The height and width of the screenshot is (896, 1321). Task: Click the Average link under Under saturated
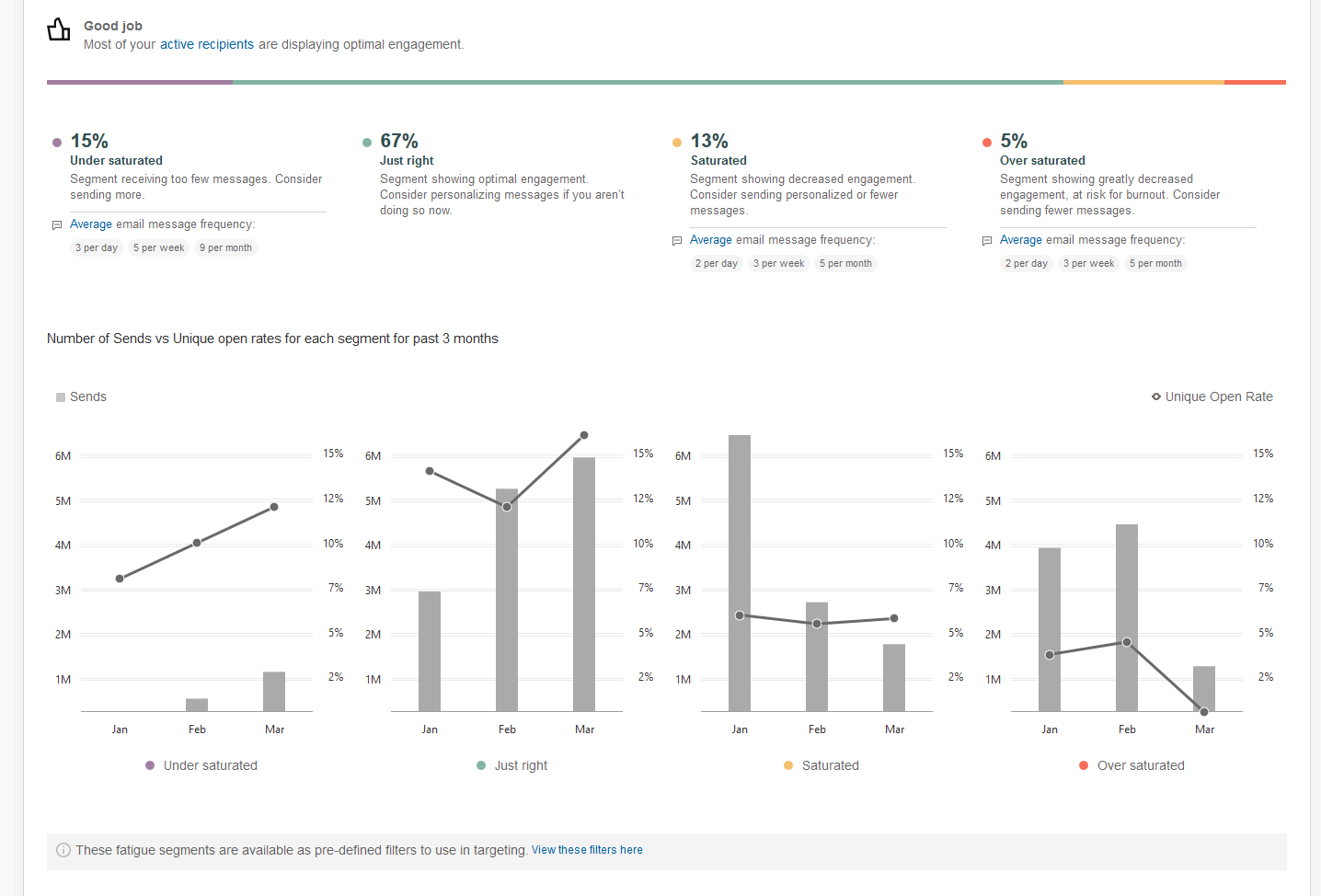[91, 224]
